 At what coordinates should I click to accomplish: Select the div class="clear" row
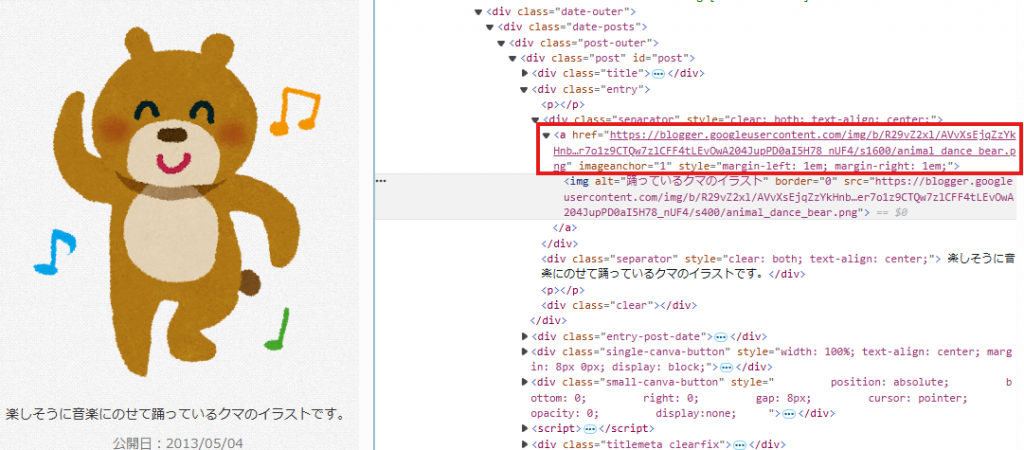619,305
